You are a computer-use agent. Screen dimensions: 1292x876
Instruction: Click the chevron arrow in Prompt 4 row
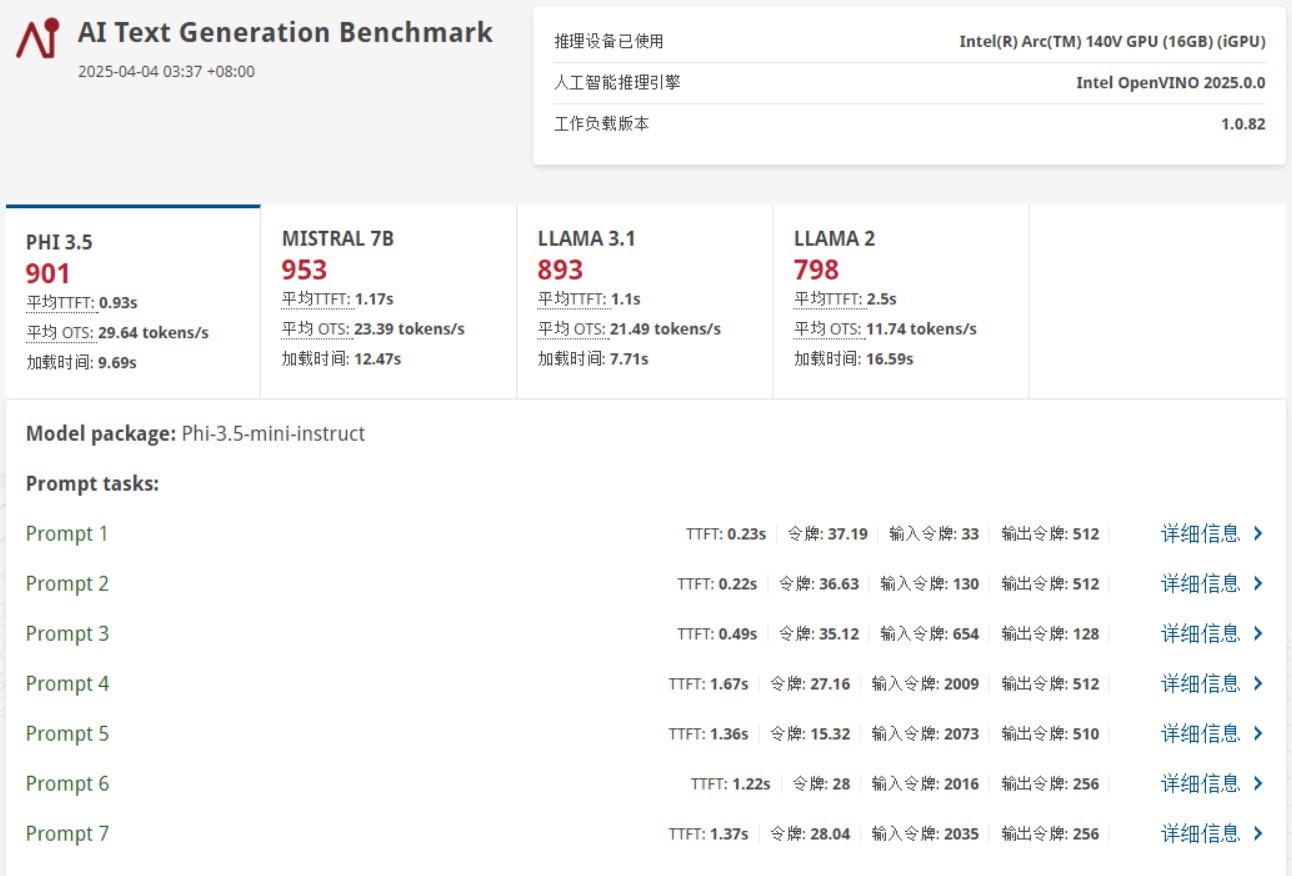coord(1258,684)
